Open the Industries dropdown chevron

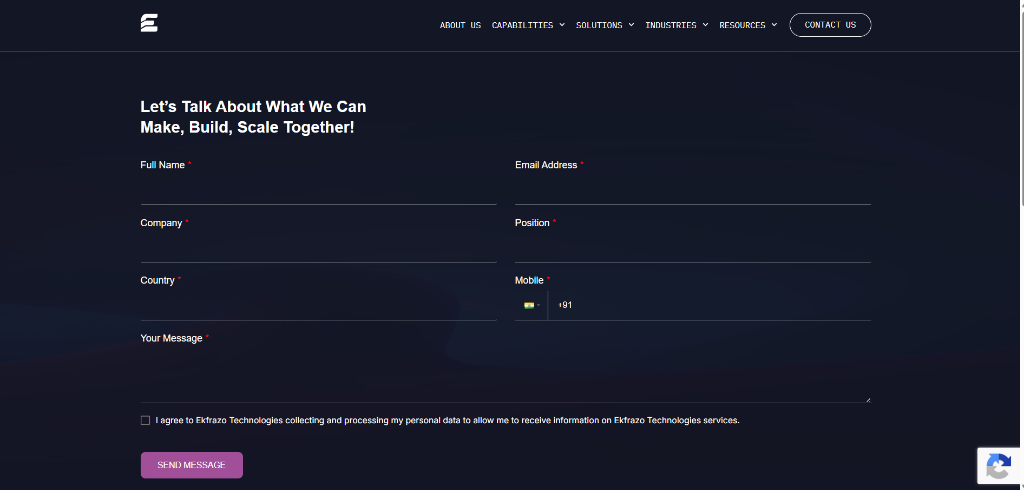pyautogui.click(x=705, y=25)
